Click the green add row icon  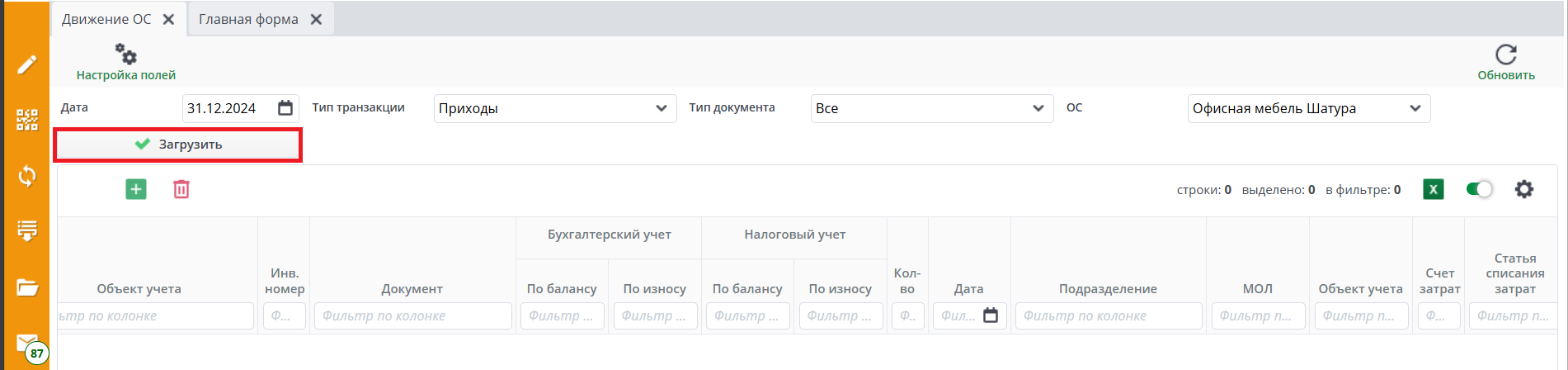tap(136, 189)
